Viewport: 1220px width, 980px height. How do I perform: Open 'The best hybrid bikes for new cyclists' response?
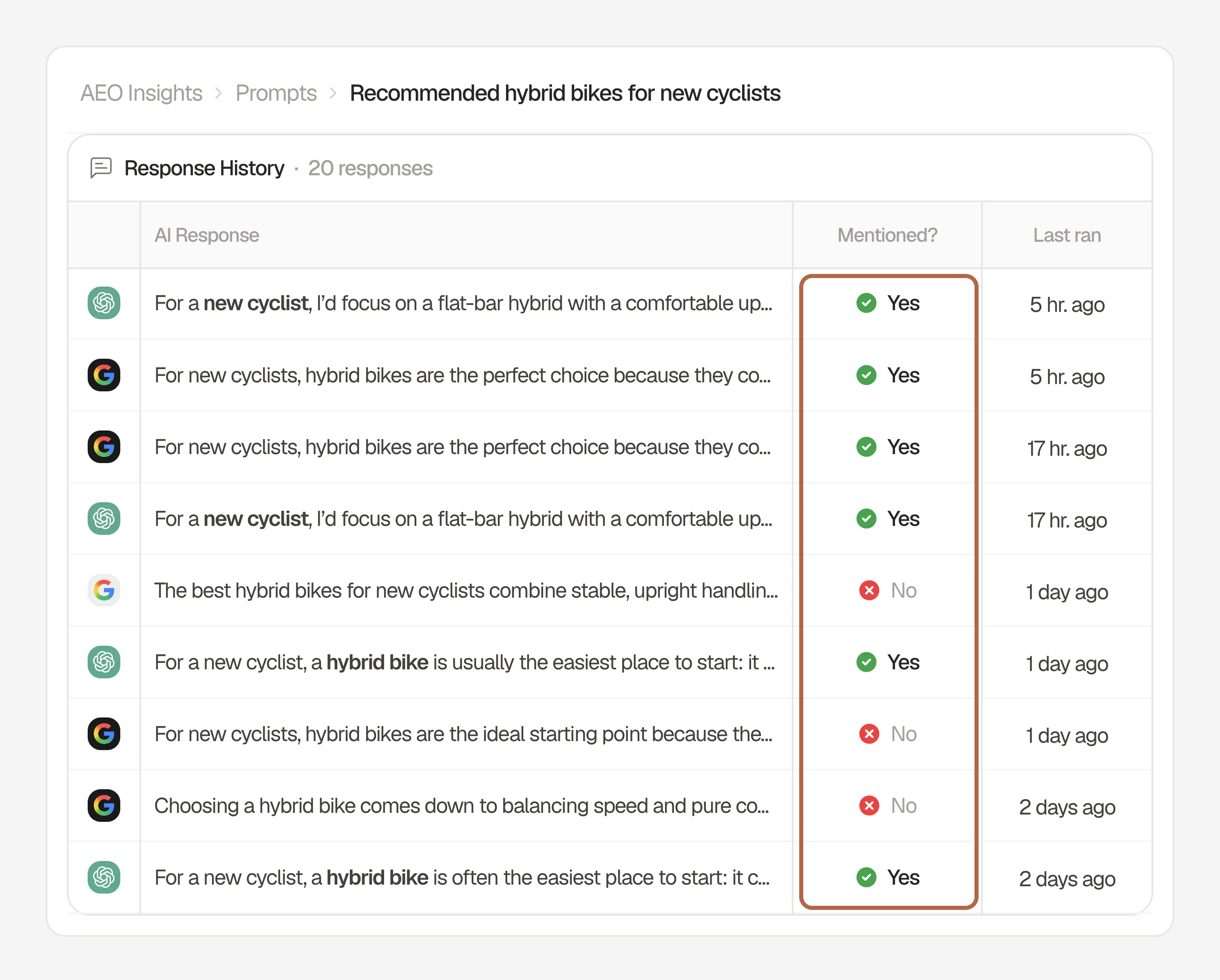466,591
